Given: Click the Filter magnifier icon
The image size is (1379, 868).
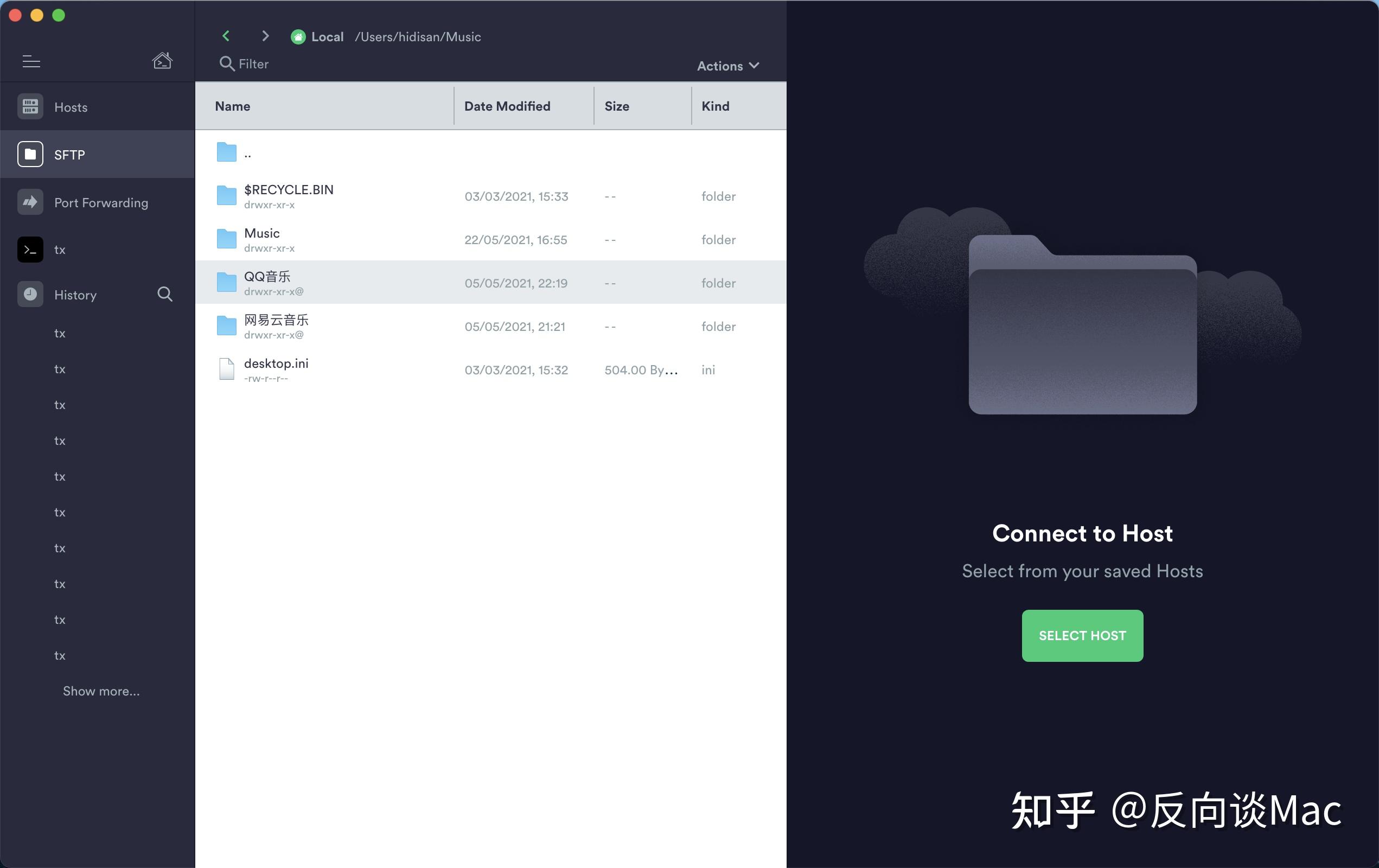Looking at the screenshot, I should pos(227,63).
